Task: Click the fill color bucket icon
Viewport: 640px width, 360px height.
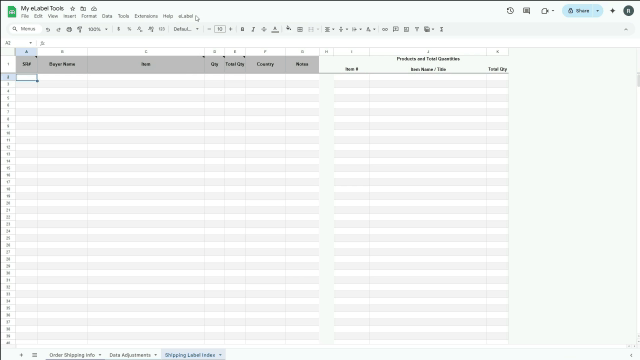Action: [289, 29]
